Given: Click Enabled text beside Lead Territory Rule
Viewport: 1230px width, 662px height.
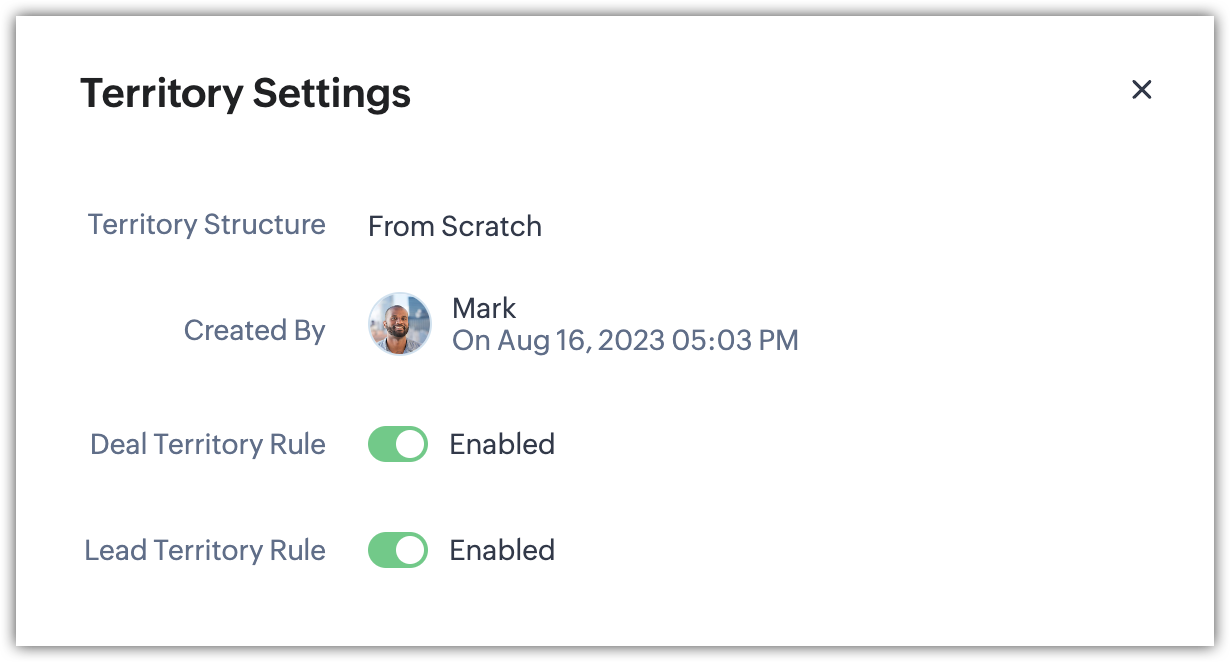Looking at the screenshot, I should (502, 550).
